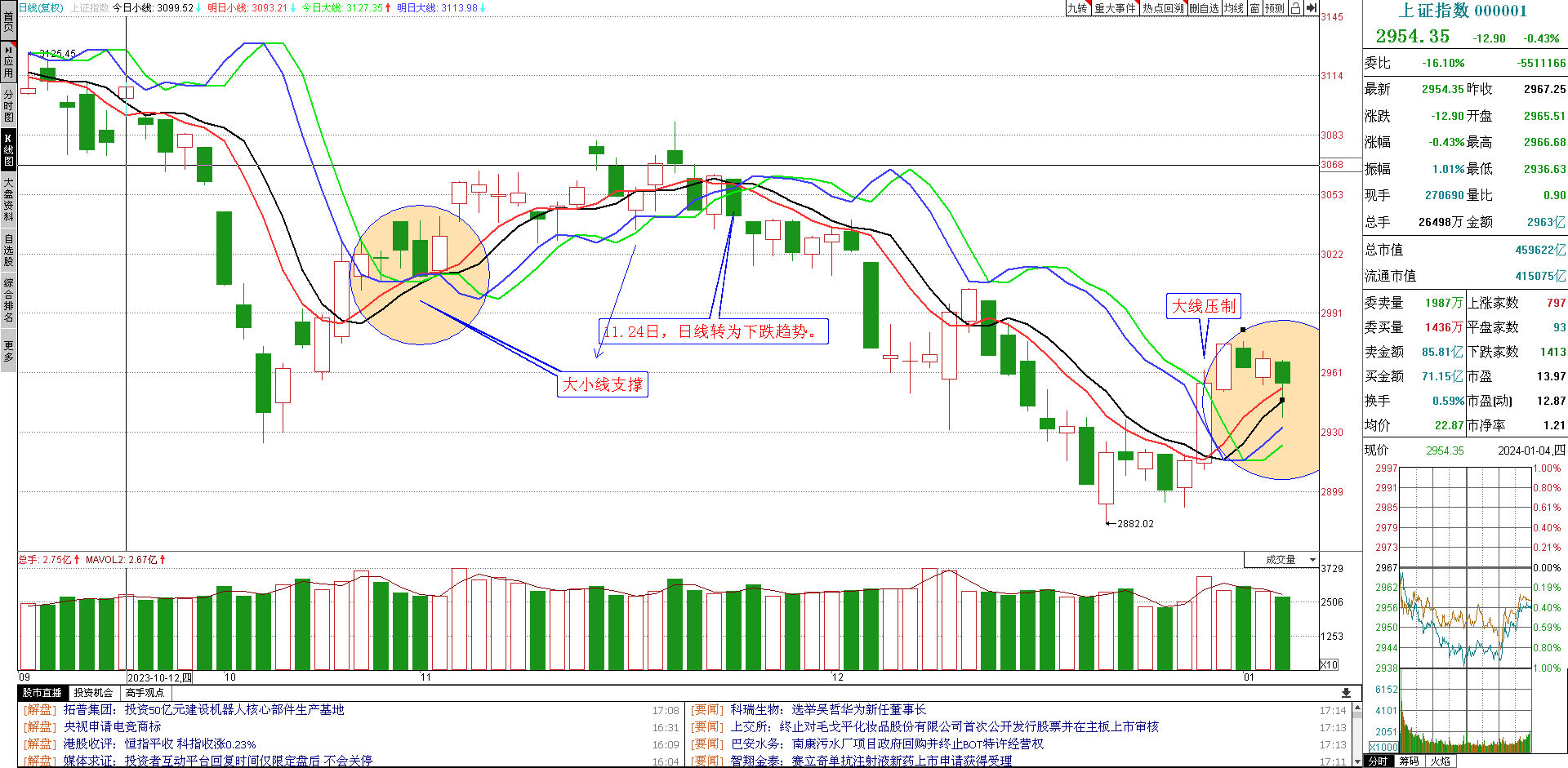Open news 智翔金泰赛立奇单抗注射液
The width and height of the screenshot is (1568, 768).
point(871,761)
